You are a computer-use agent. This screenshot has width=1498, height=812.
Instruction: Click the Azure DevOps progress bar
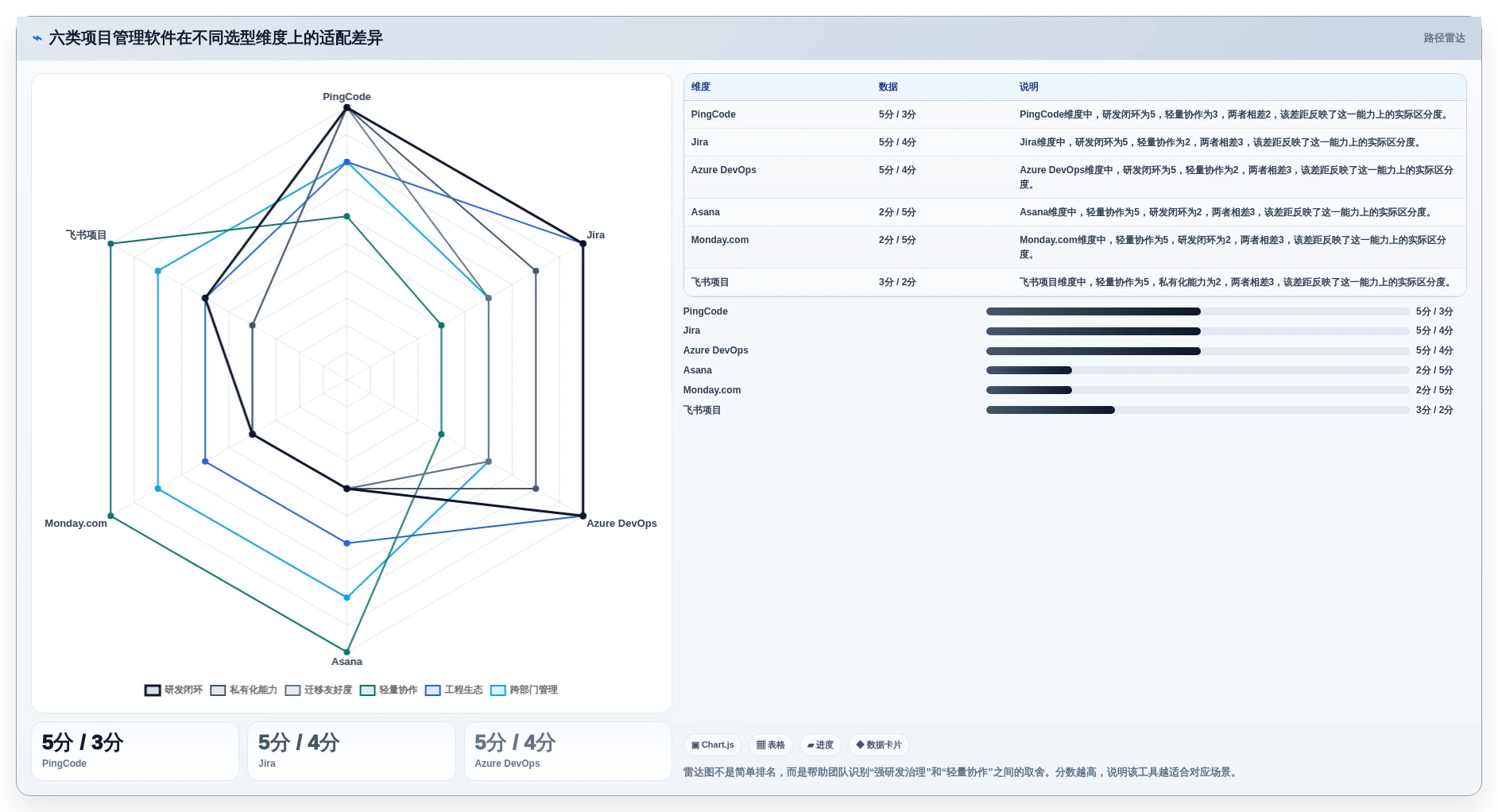pos(1198,351)
